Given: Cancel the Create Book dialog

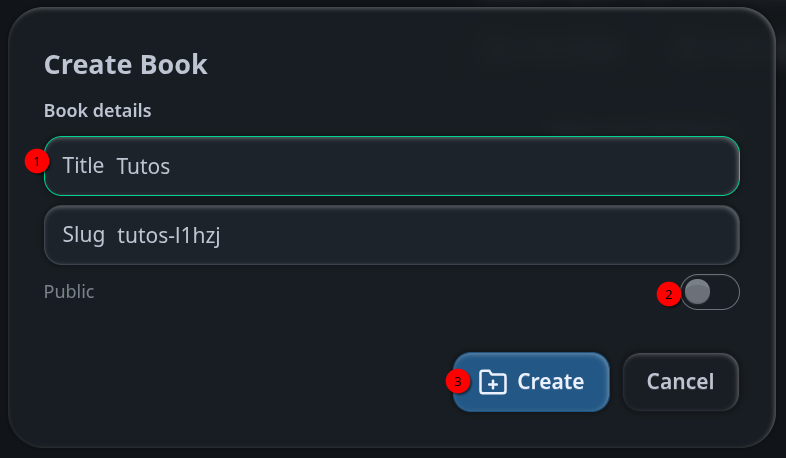Looking at the screenshot, I should point(681,382).
